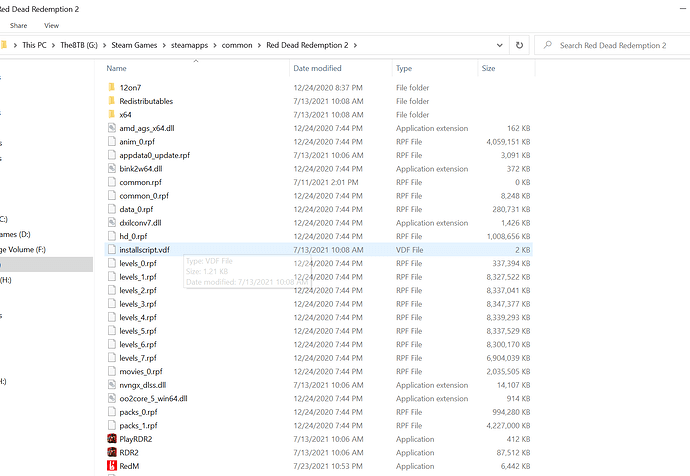
Task: Select the Redistributables folder icon
Action: (112, 101)
